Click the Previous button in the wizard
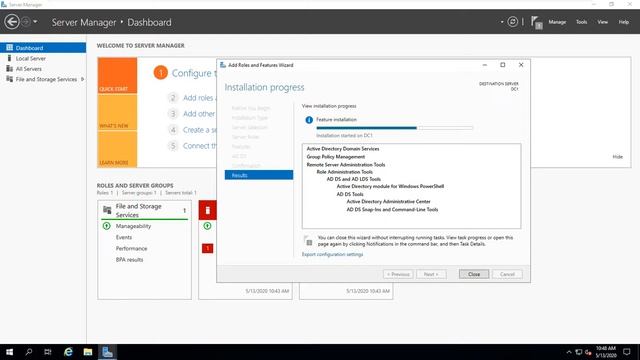The image size is (640, 360). 398,274
